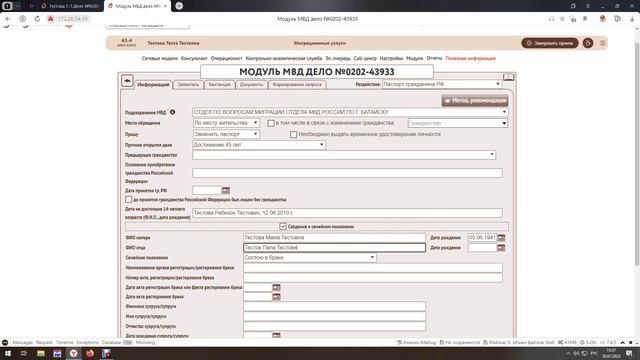Viewport: 640px width, 360px height.
Task: Click the insecure-site warning icon in address bar
Action: [x=50, y=19]
